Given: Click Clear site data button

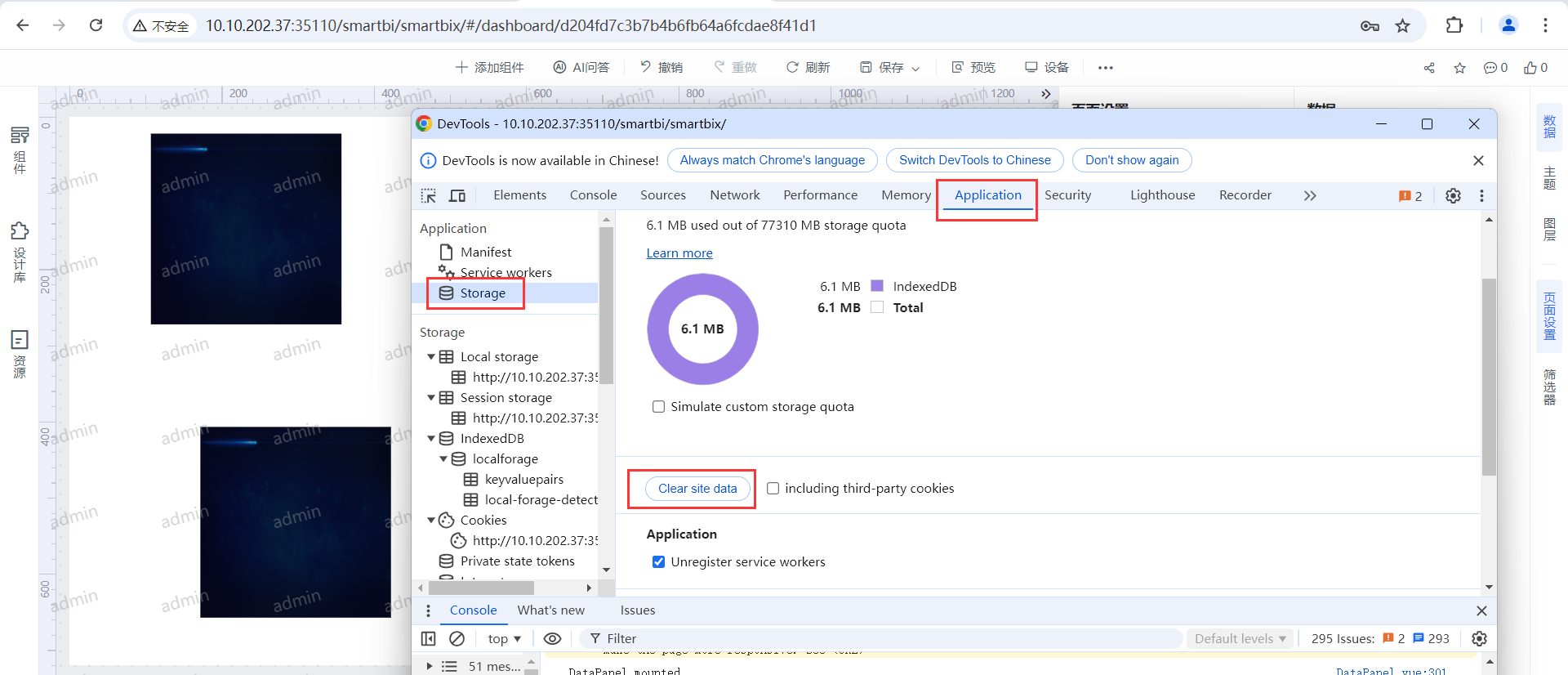Looking at the screenshot, I should (697, 488).
